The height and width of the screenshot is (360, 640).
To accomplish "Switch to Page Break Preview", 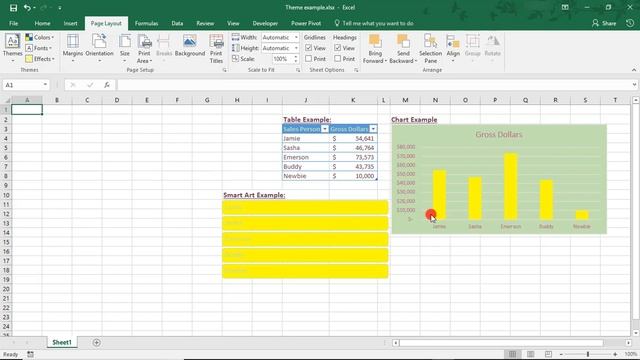I will [548, 354].
